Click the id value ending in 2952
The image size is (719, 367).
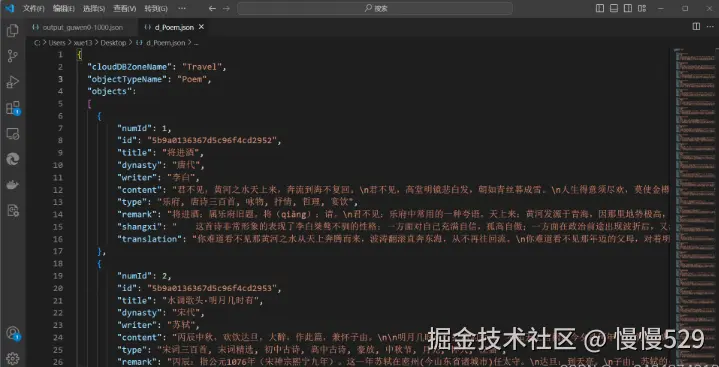coord(211,140)
